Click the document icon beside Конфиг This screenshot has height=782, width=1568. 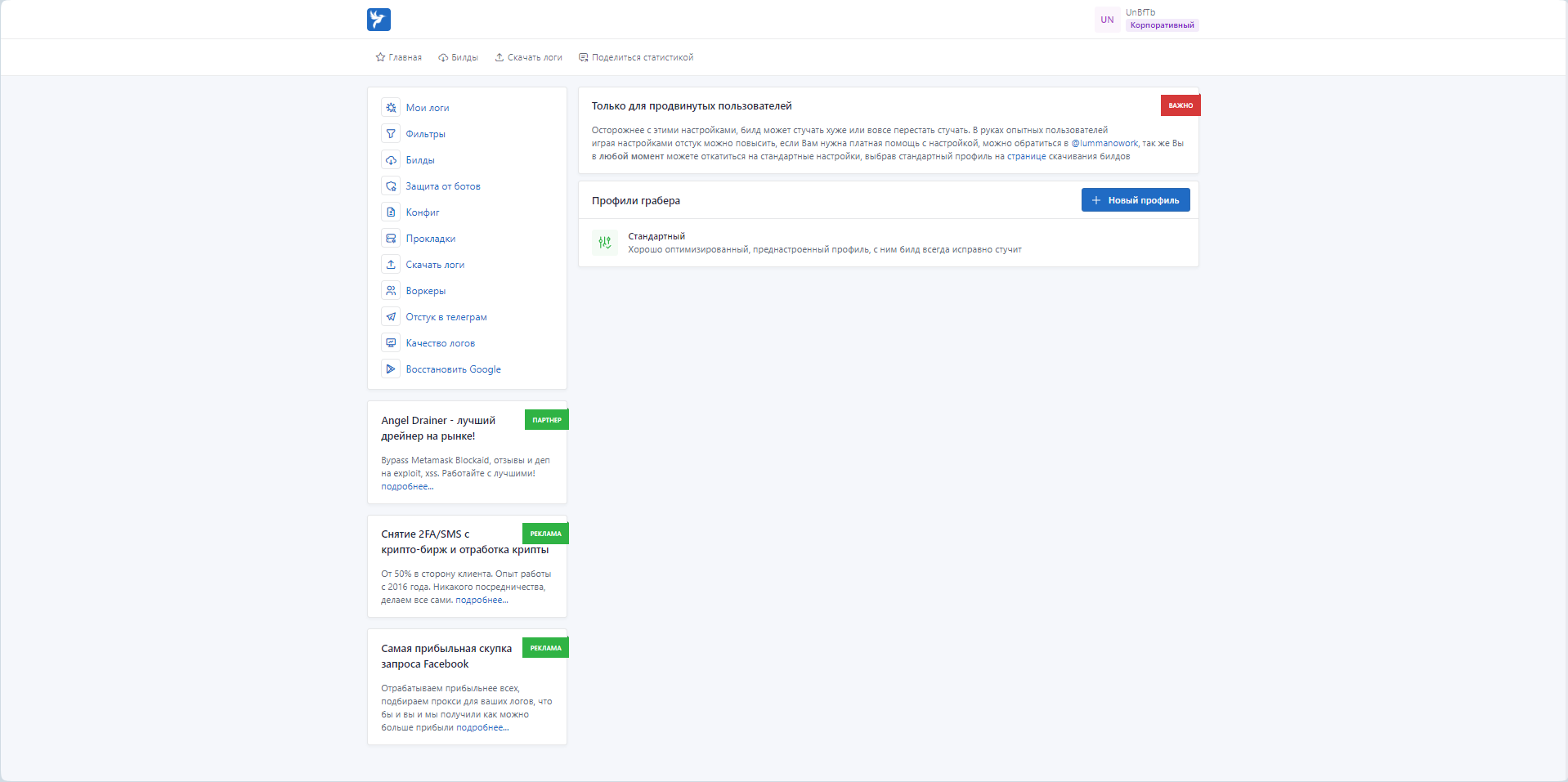[x=391, y=212]
